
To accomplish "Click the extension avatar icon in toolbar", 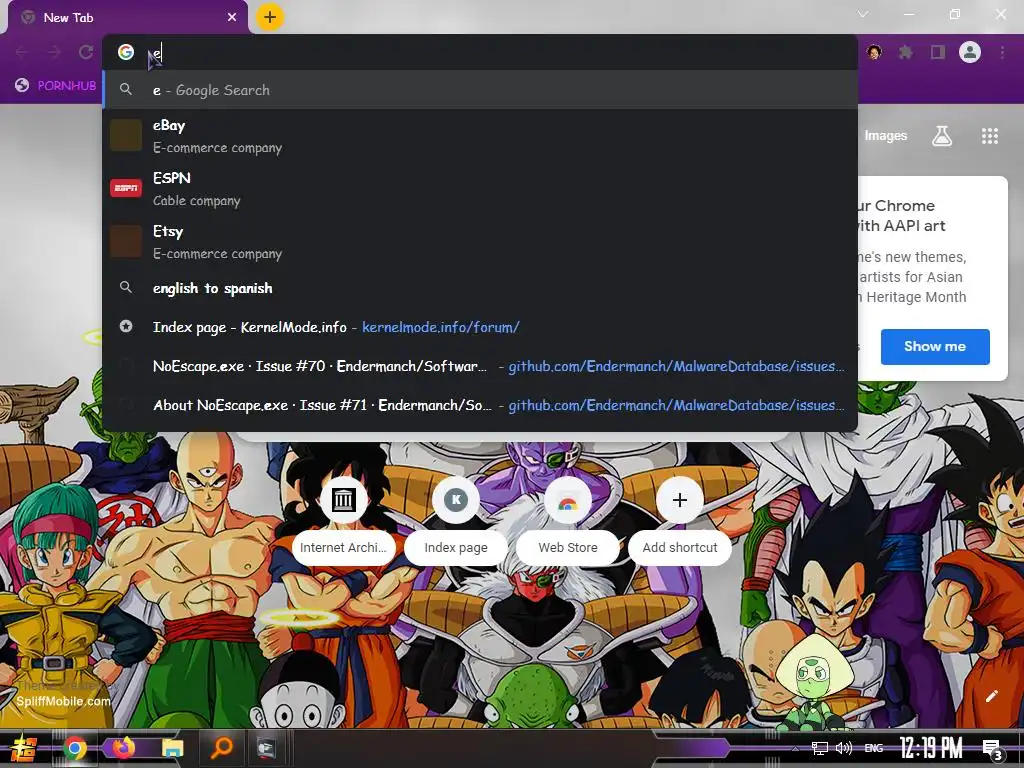I will pyautogui.click(x=874, y=52).
